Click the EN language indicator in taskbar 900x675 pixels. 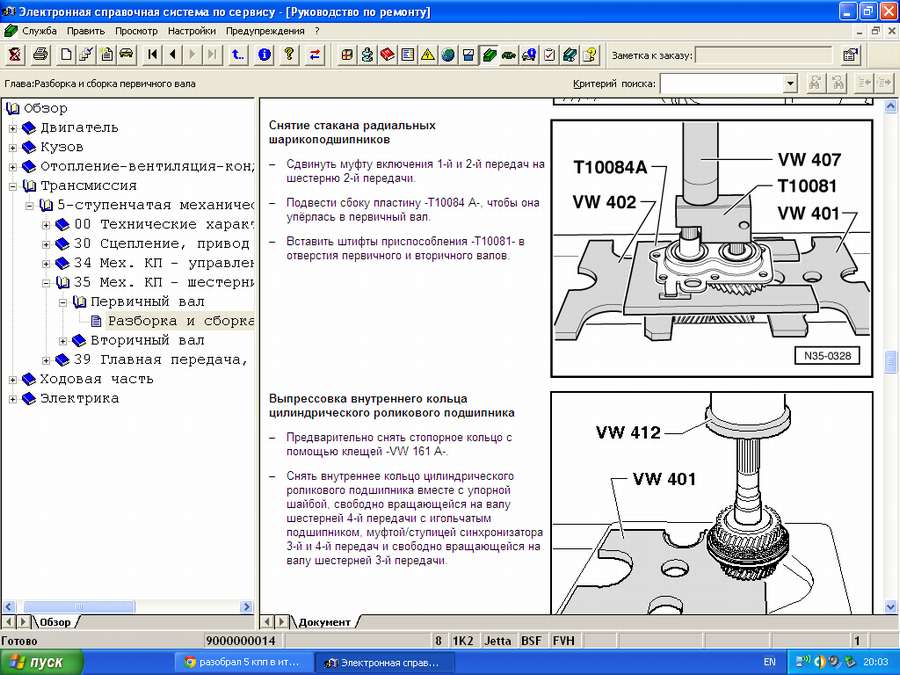(x=770, y=662)
